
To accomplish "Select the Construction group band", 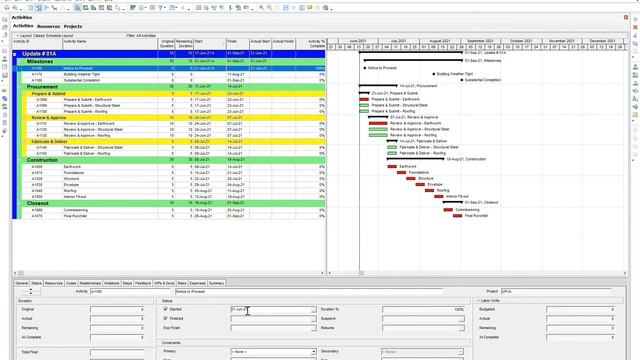I will pos(172,160).
